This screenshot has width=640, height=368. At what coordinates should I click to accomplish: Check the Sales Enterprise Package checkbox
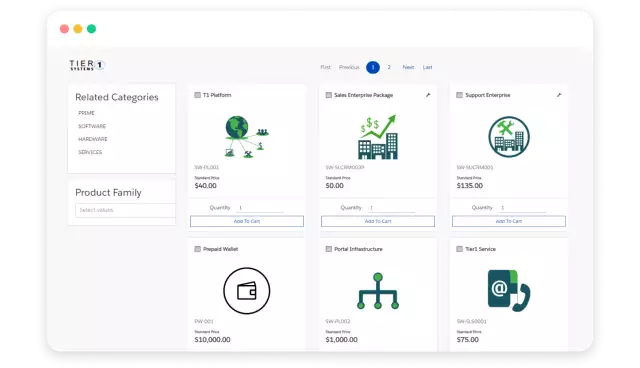pyautogui.click(x=329, y=95)
